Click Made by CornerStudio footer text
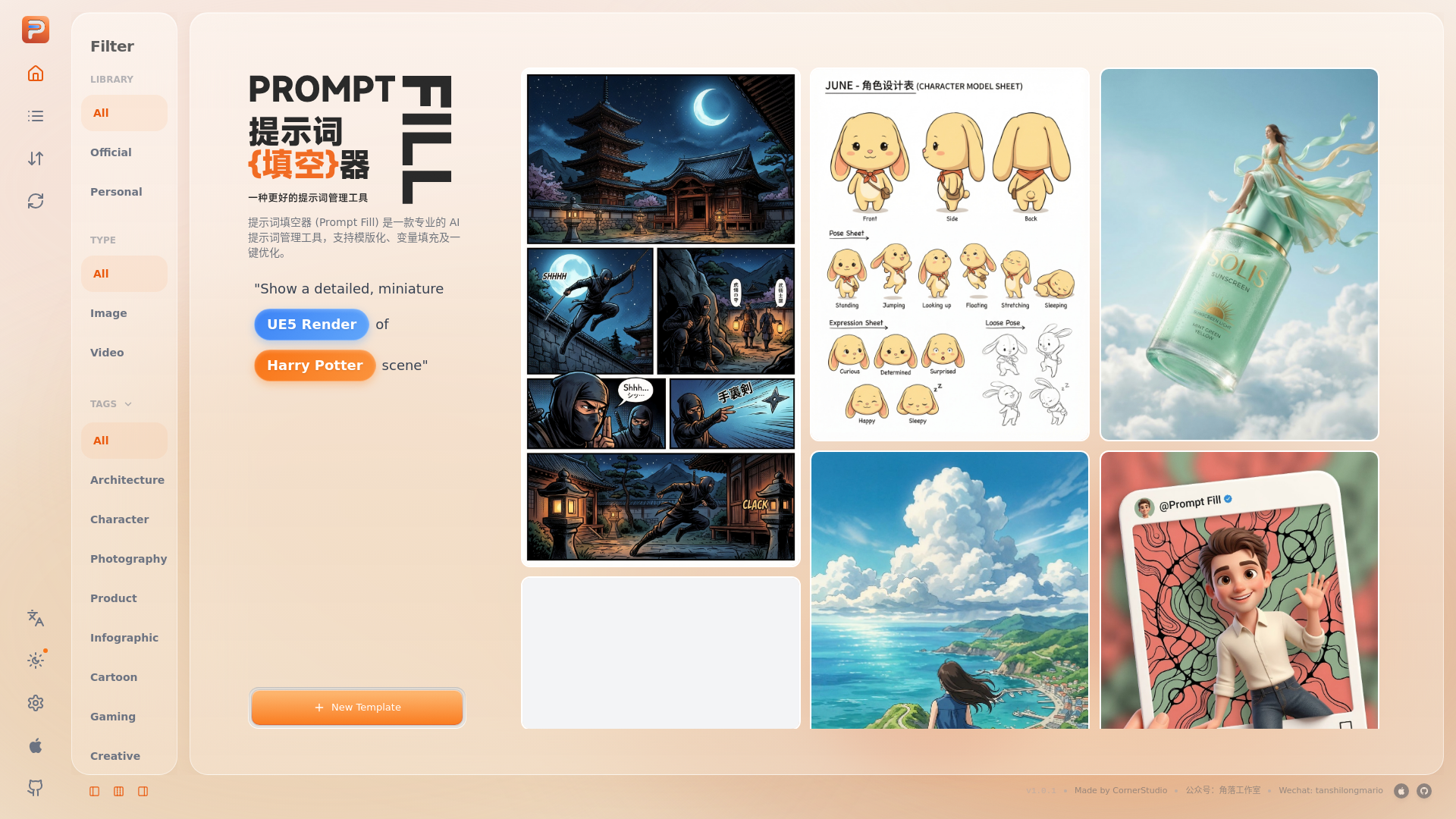1456x819 pixels. 1121,791
